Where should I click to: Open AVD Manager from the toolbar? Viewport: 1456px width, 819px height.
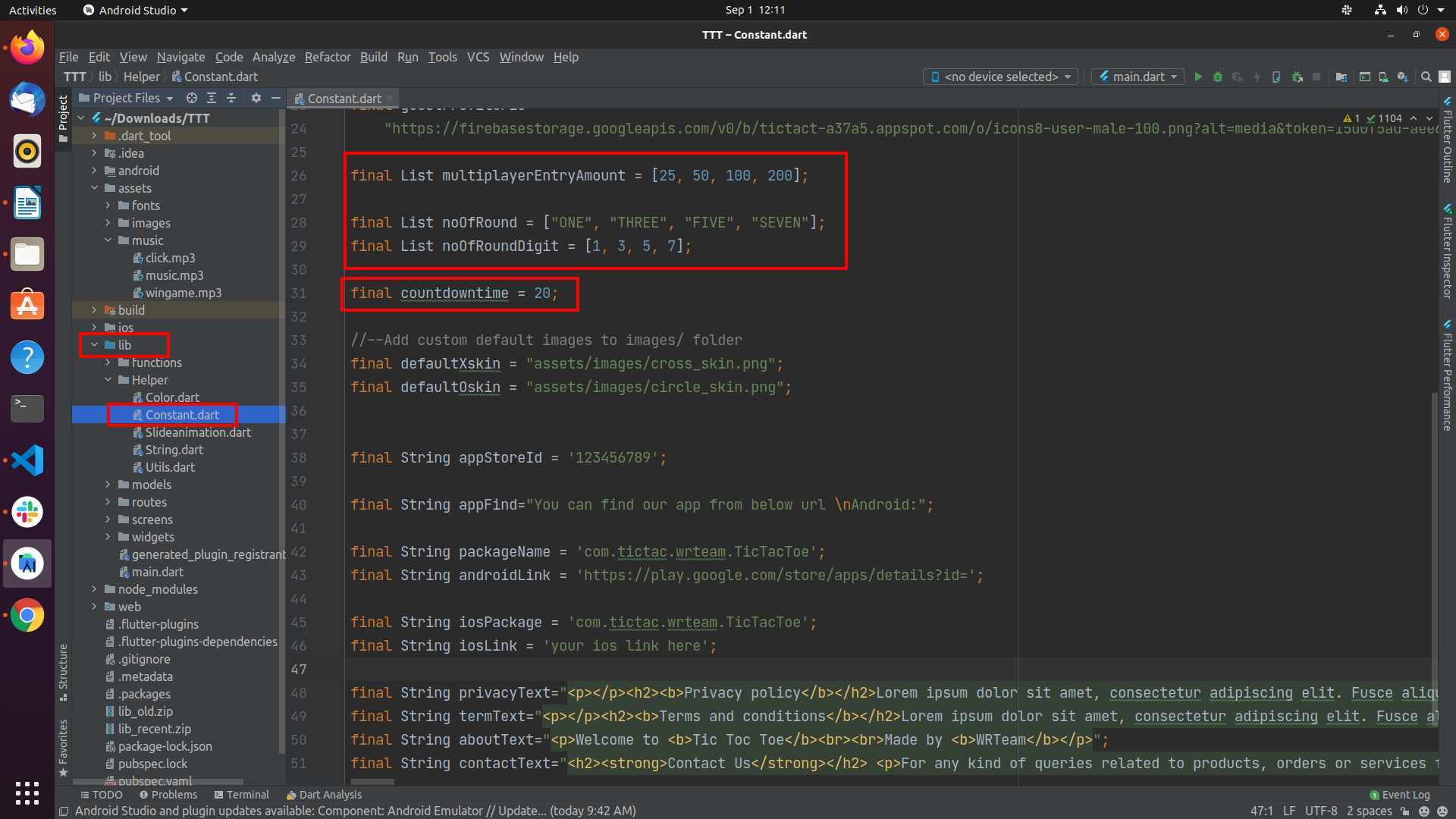click(1384, 77)
